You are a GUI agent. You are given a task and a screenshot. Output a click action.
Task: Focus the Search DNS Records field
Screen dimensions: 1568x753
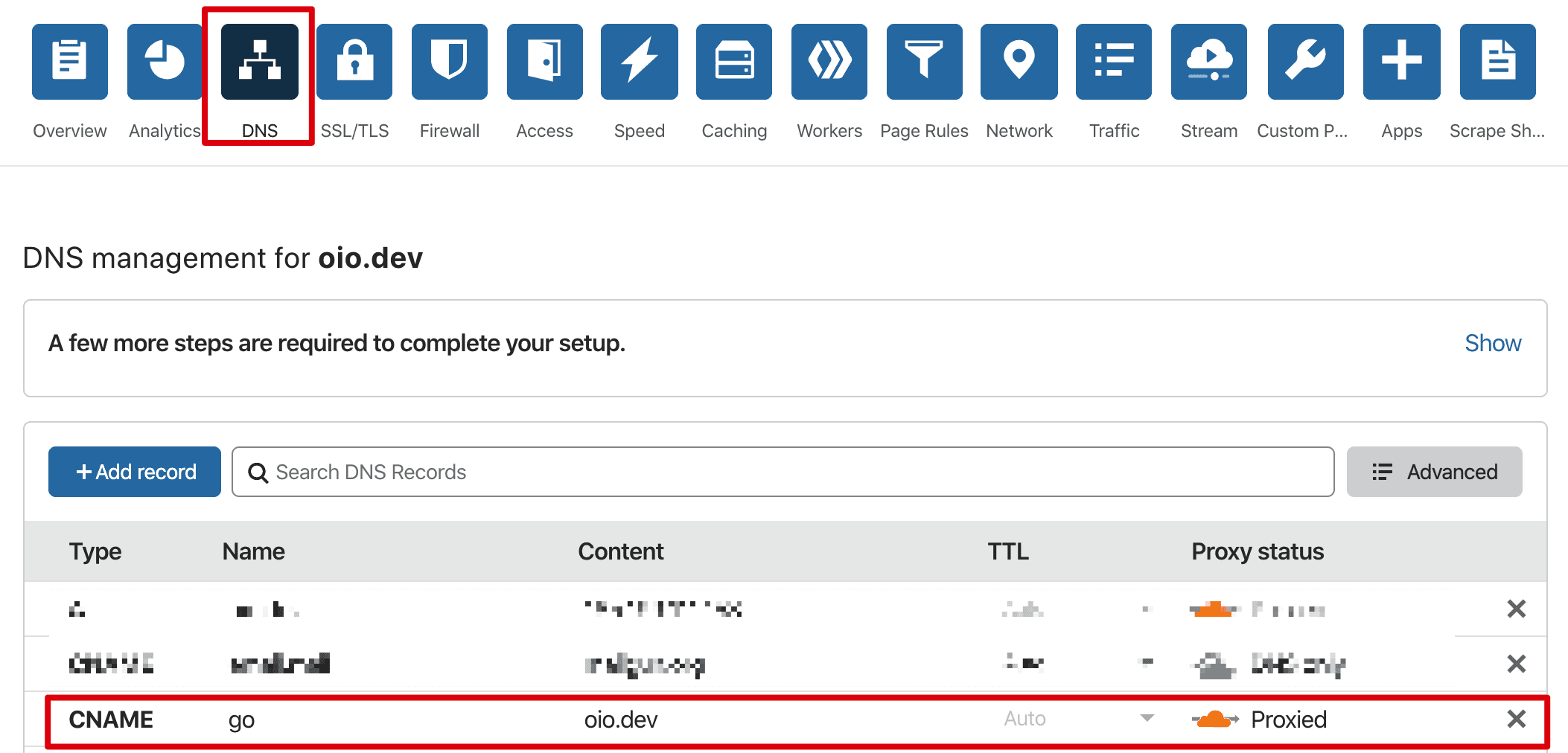pyautogui.click(x=783, y=472)
